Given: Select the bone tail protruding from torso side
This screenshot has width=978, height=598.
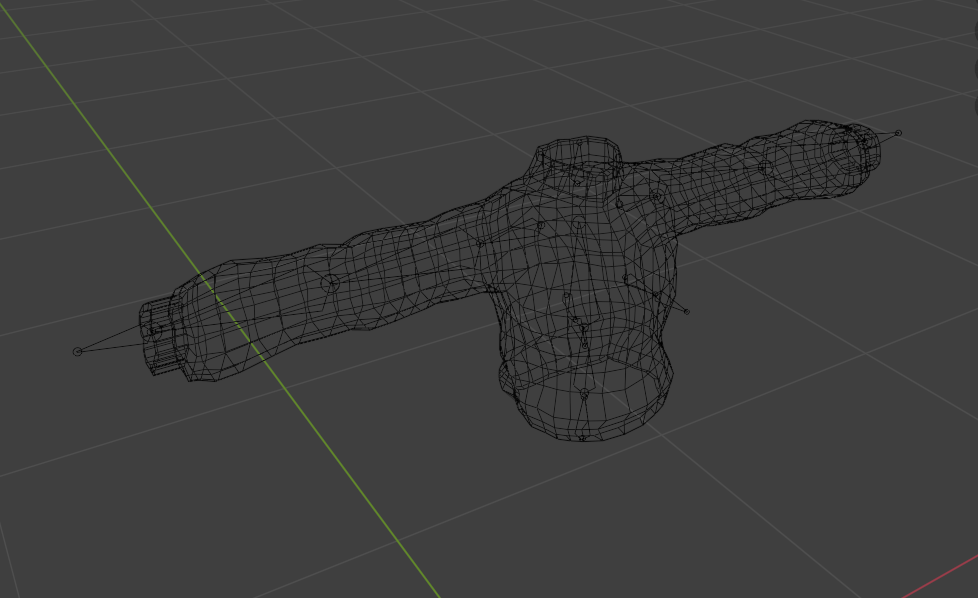Looking at the screenshot, I should (x=687, y=311).
